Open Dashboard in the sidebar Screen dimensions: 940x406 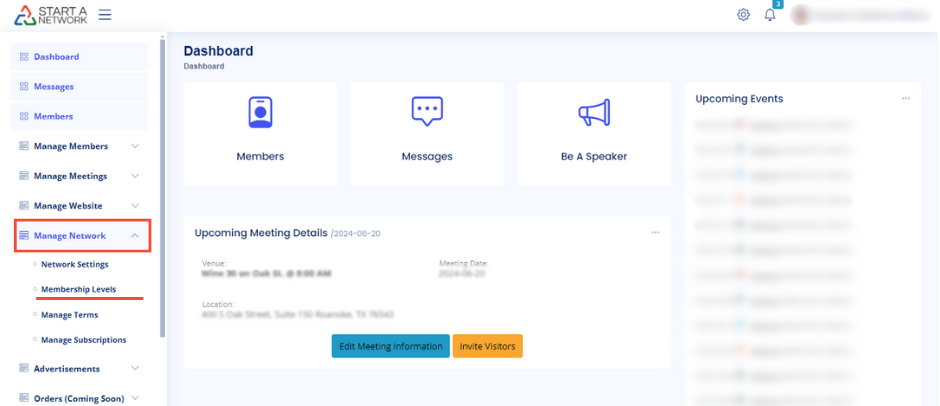click(56, 57)
